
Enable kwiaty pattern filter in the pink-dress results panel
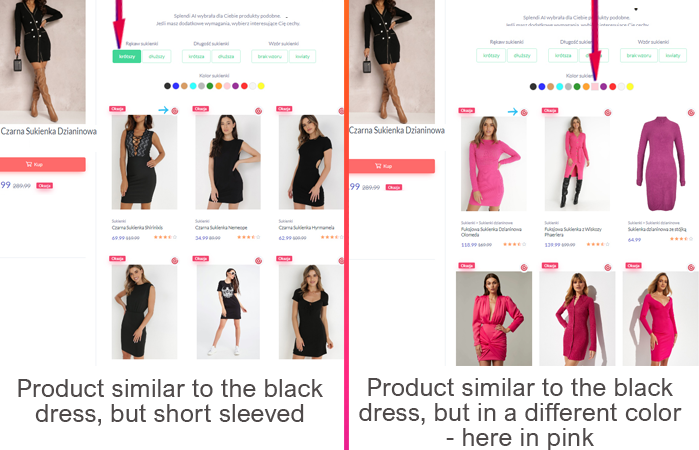(x=673, y=55)
